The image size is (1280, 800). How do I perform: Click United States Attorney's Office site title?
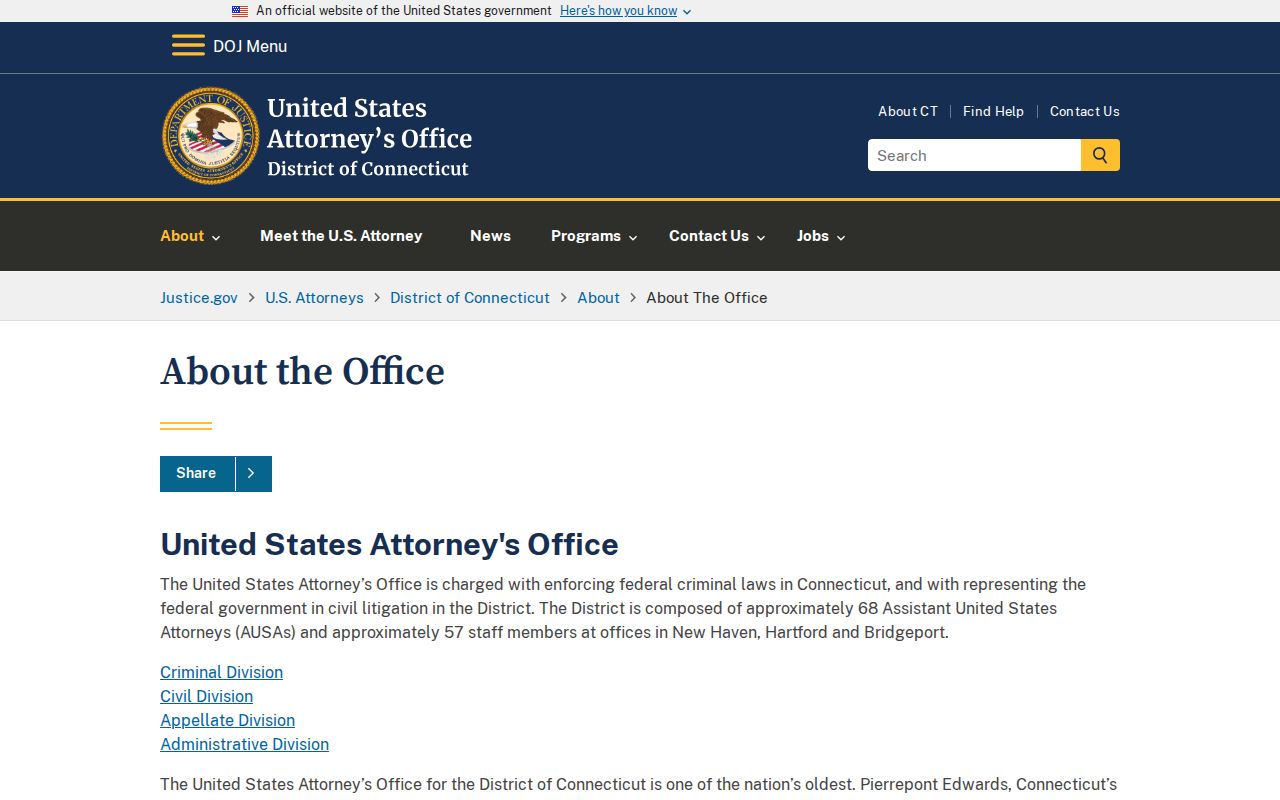point(369,137)
